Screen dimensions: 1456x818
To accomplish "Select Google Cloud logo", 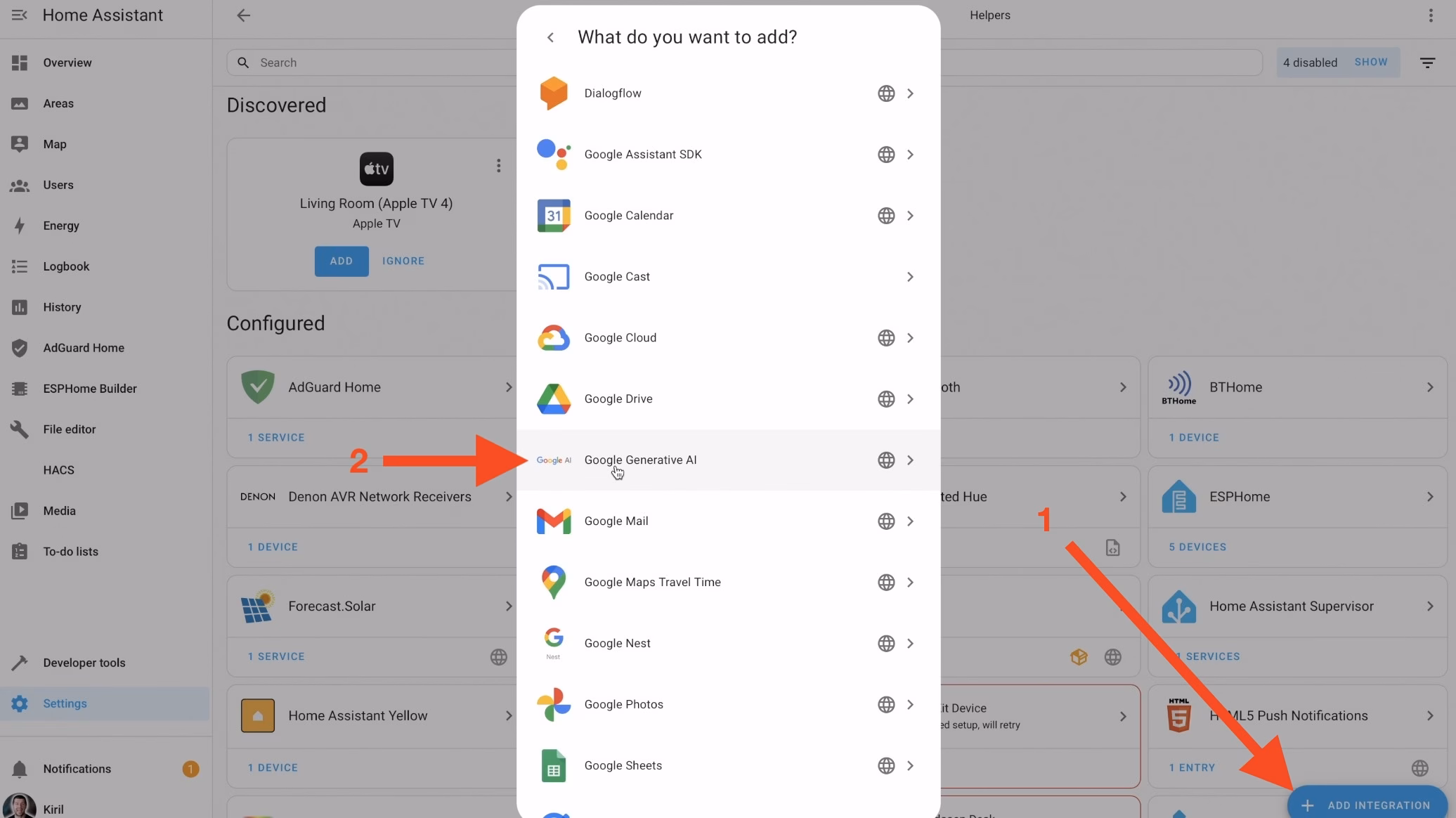I will click(x=554, y=338).
